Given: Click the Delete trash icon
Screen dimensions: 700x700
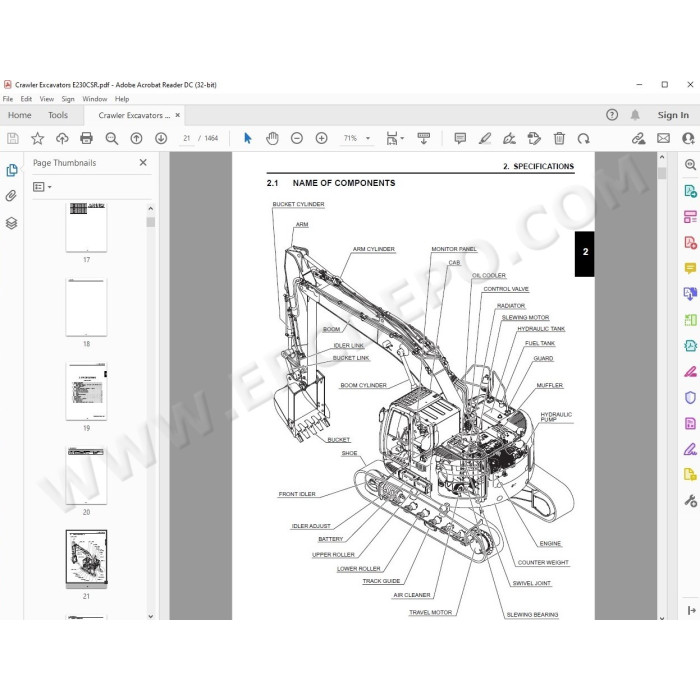Looking at the screenshot, I should point(559,138).
